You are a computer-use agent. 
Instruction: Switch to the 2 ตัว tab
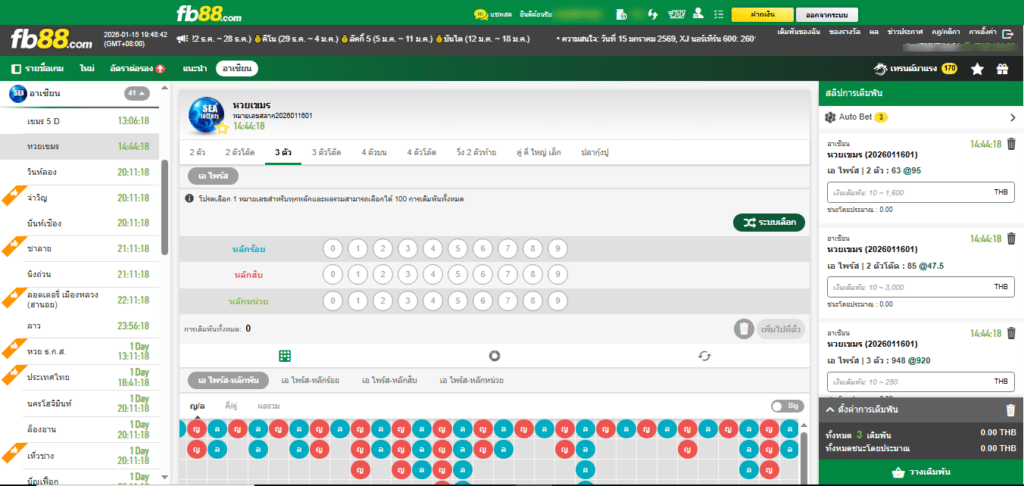[x=198, y=152]
